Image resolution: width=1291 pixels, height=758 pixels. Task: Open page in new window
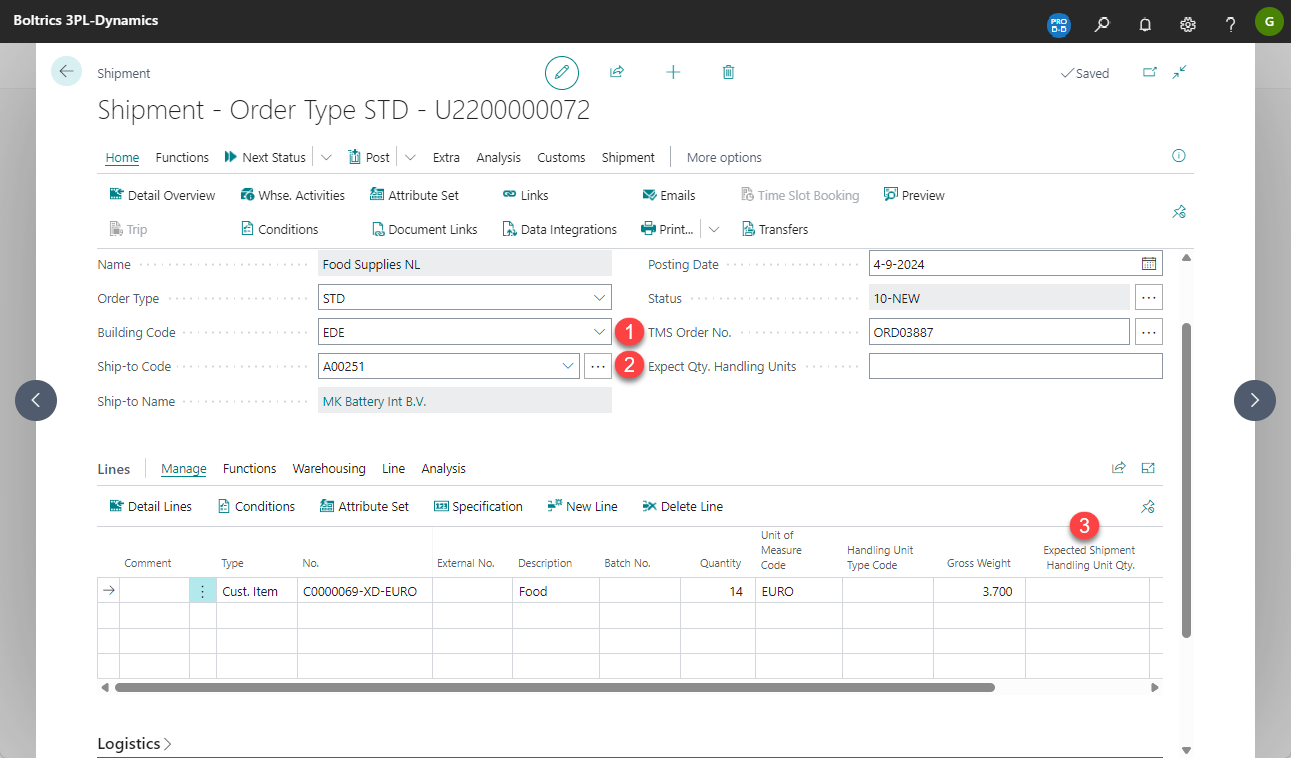[1150, 72]
